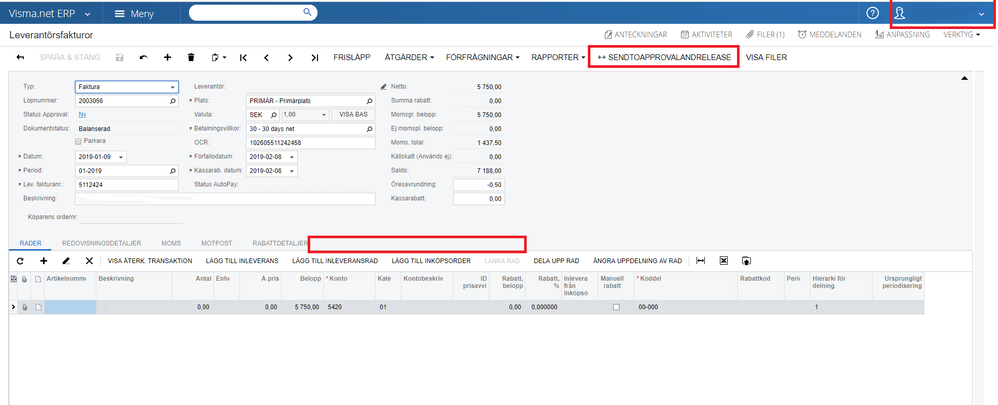
Task: Click the Beskrivning text field
Action: click(x=225, y=199)
